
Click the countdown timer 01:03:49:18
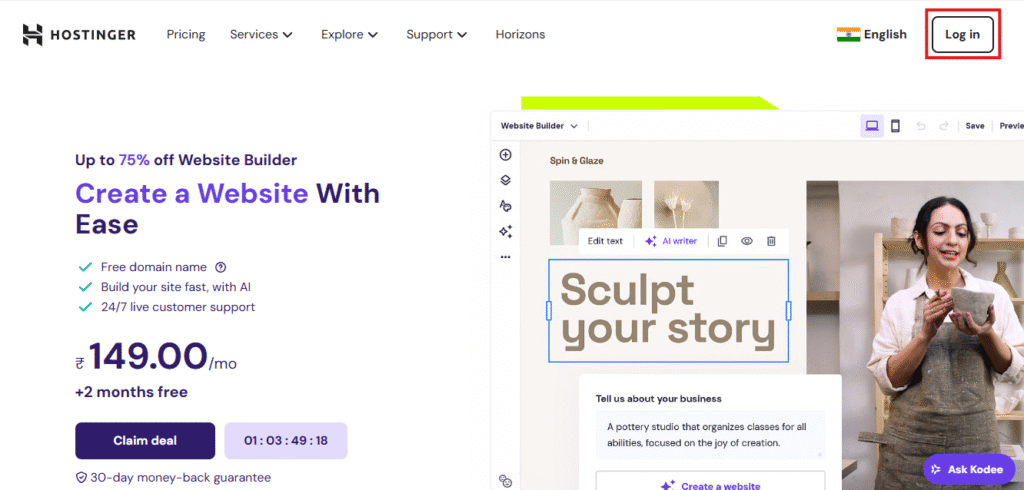[286, 440]
